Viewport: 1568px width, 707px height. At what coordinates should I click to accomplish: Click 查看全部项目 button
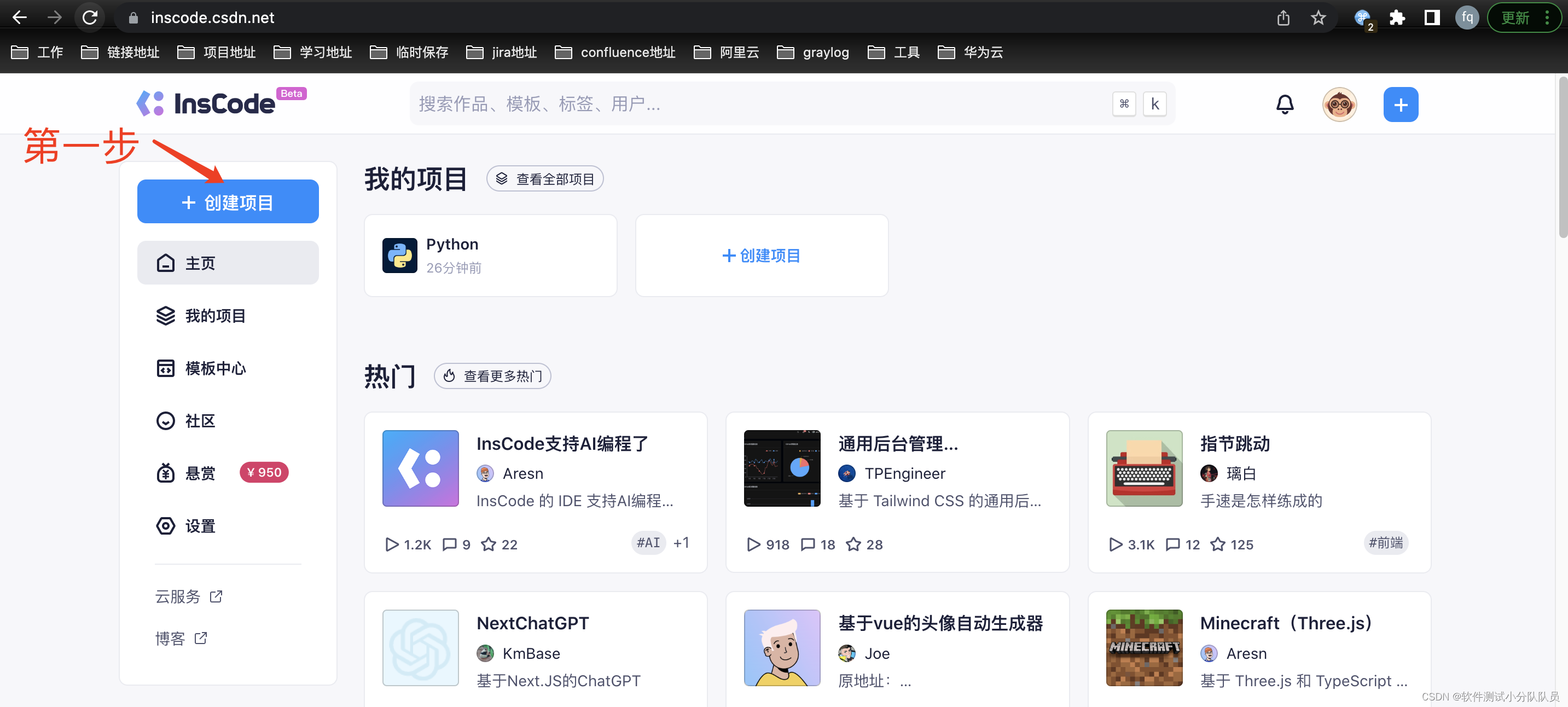coord(545,179)
